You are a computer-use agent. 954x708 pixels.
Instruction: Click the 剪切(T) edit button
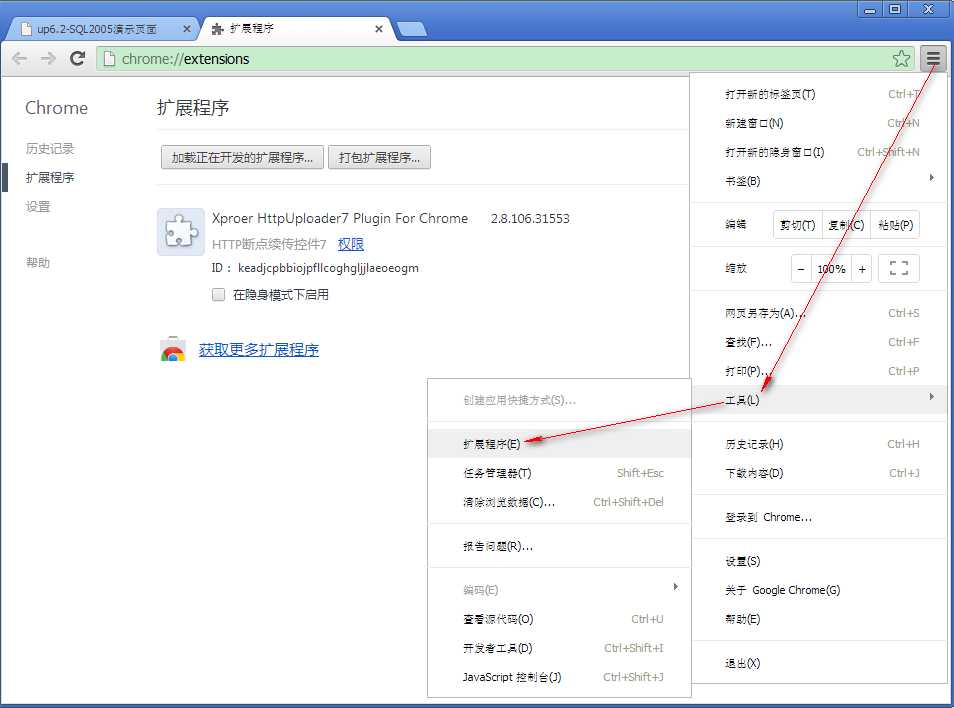pyautogui.click(x=798, y=225)
